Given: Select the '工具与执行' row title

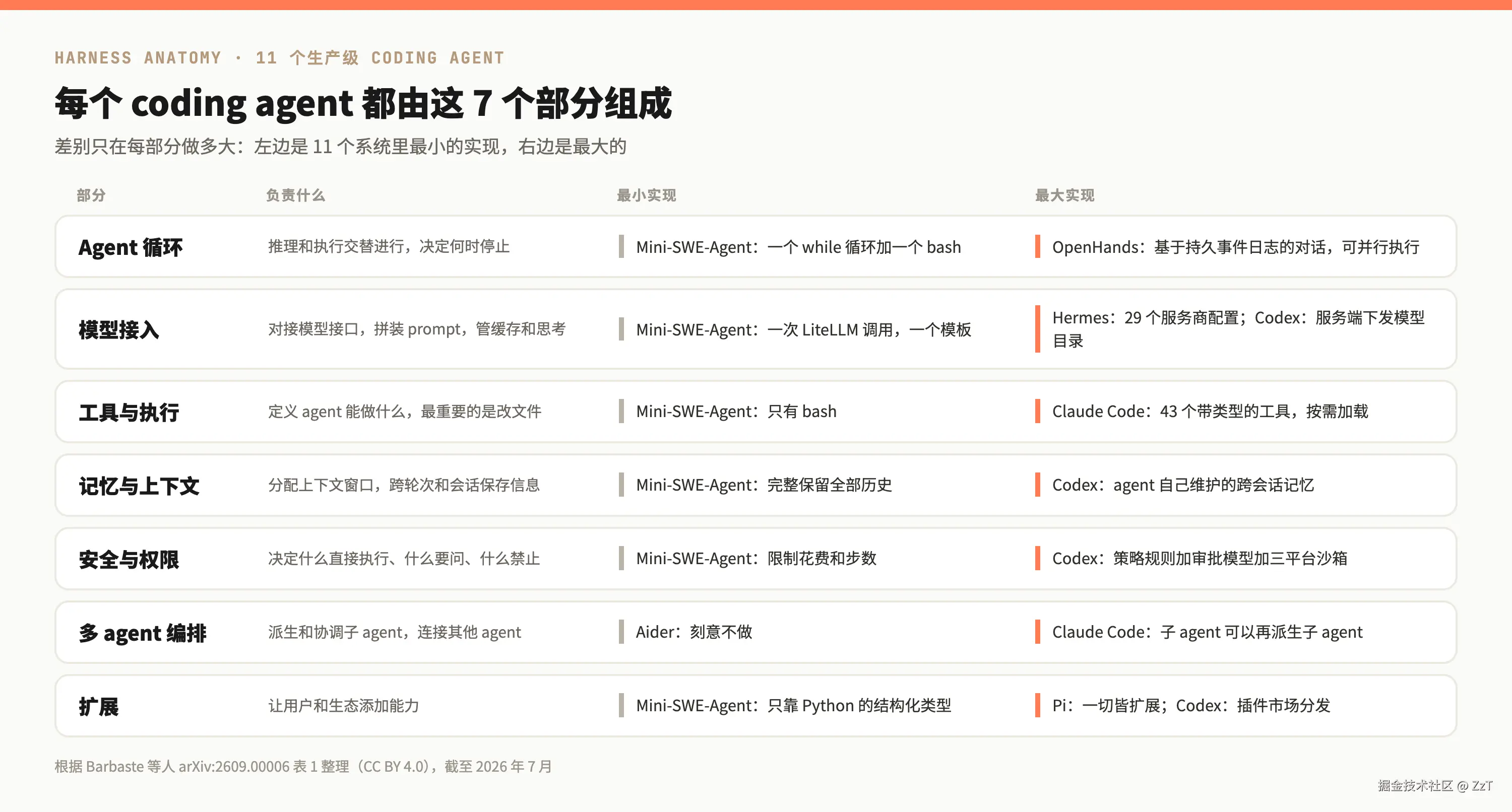Looking at the screenshot, I should pyautogui.click(x=129, y=412).
